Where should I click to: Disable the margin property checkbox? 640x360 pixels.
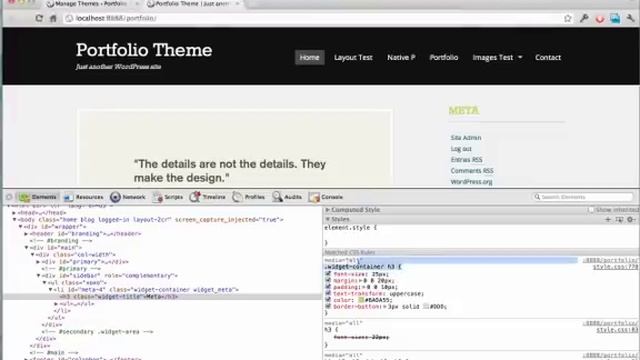click(328, 281)
